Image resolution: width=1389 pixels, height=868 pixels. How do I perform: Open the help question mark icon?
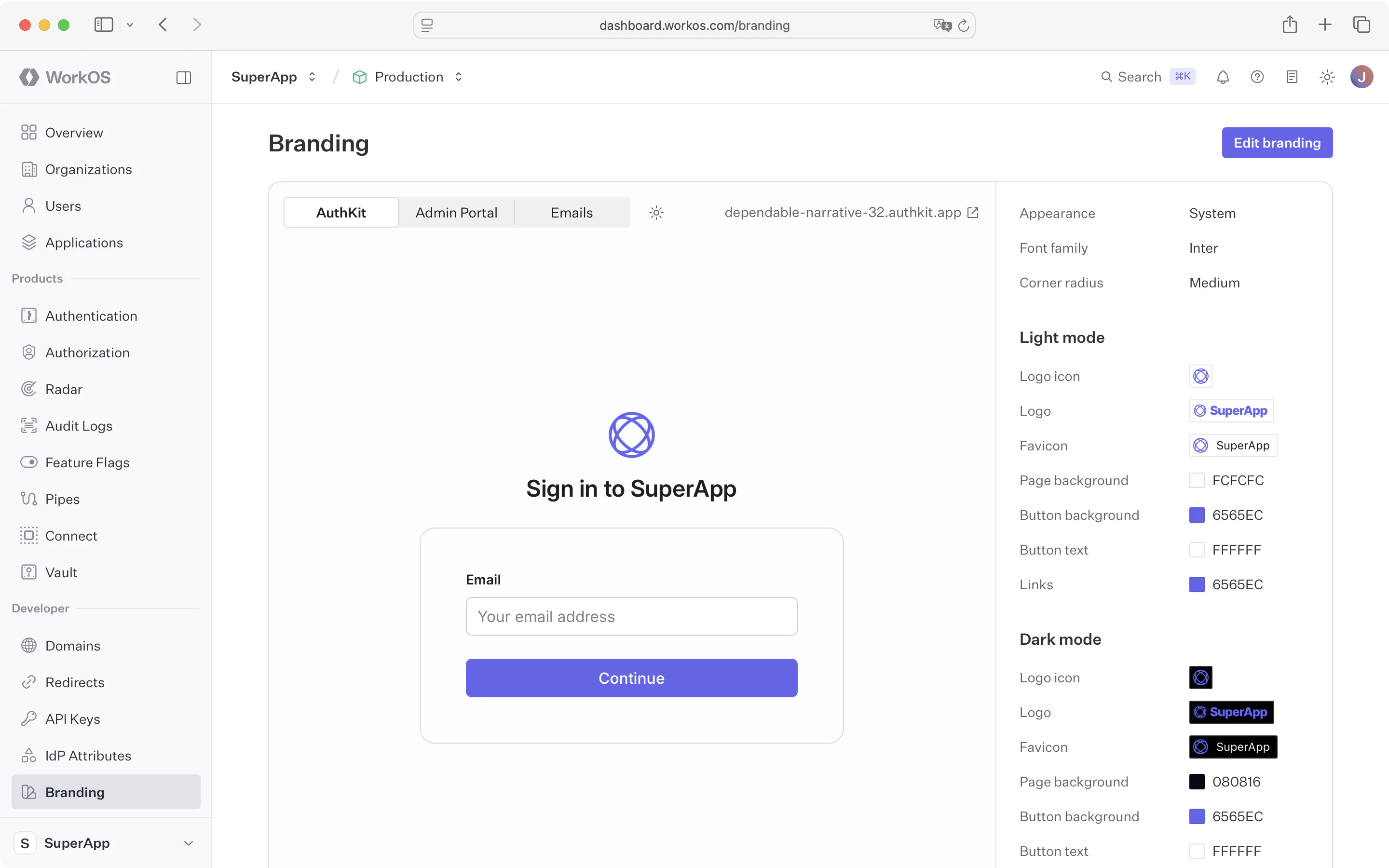pyautogui.click(x=1257, y=77)
